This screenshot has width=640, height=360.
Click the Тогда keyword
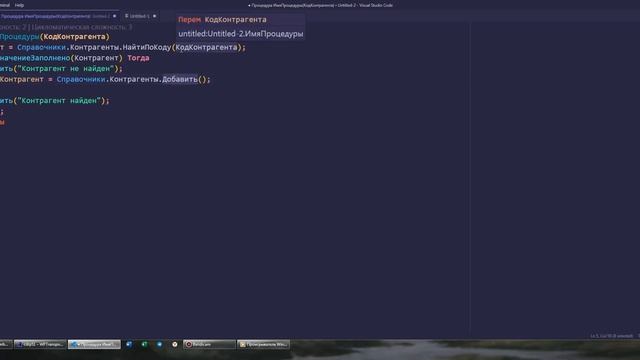pos(138,58)
